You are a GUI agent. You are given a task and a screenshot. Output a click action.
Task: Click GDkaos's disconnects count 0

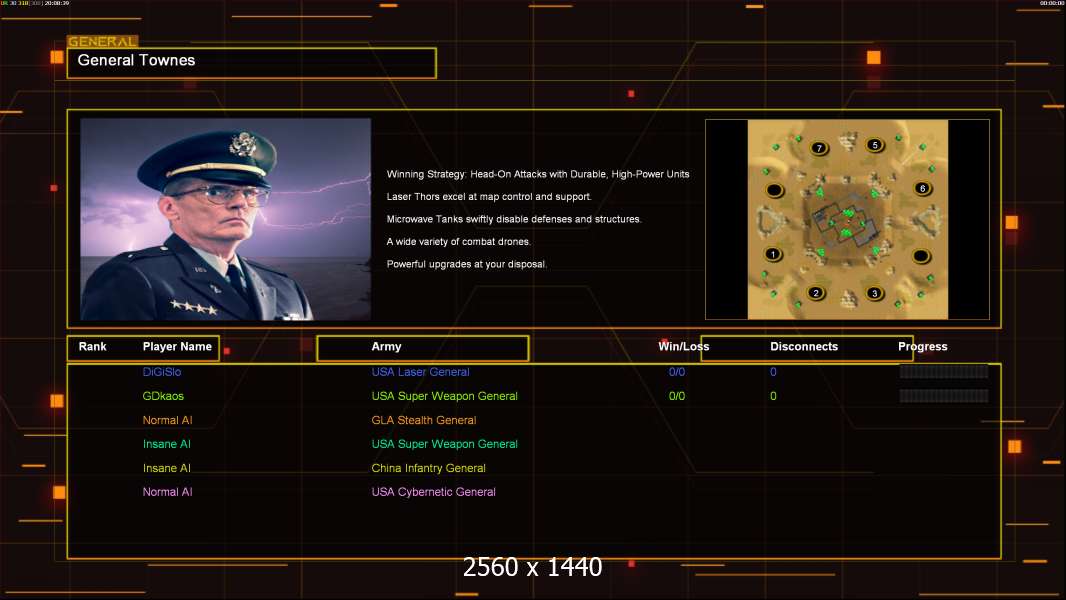tap(773, 395)
